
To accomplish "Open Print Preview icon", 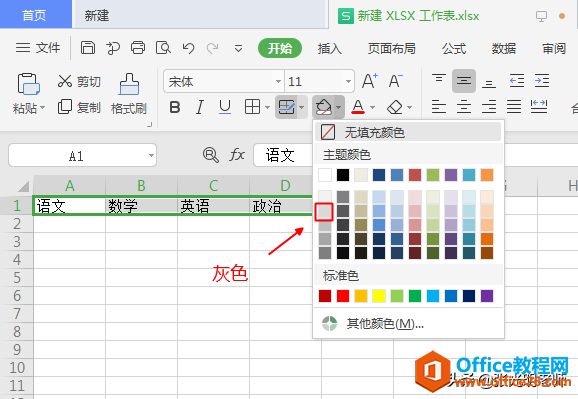I will point(163,48).
